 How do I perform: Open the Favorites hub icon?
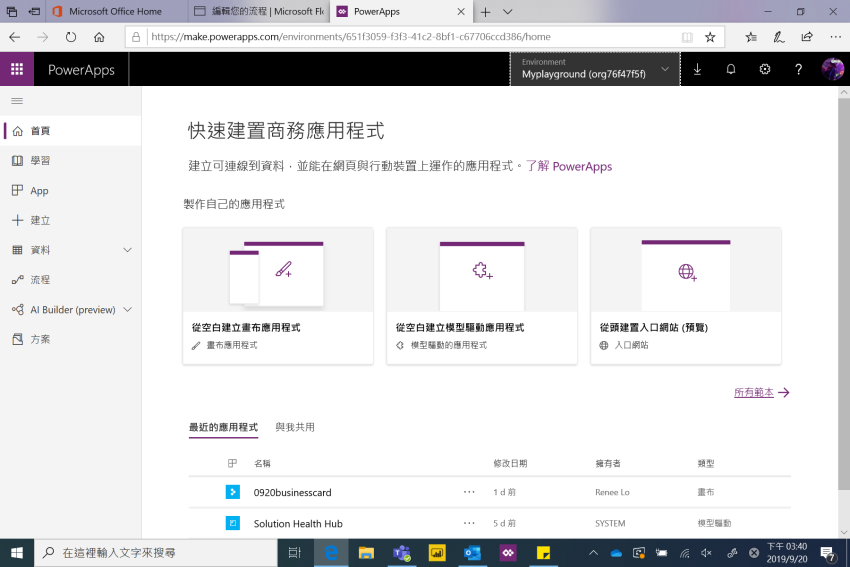click(751, 37)
